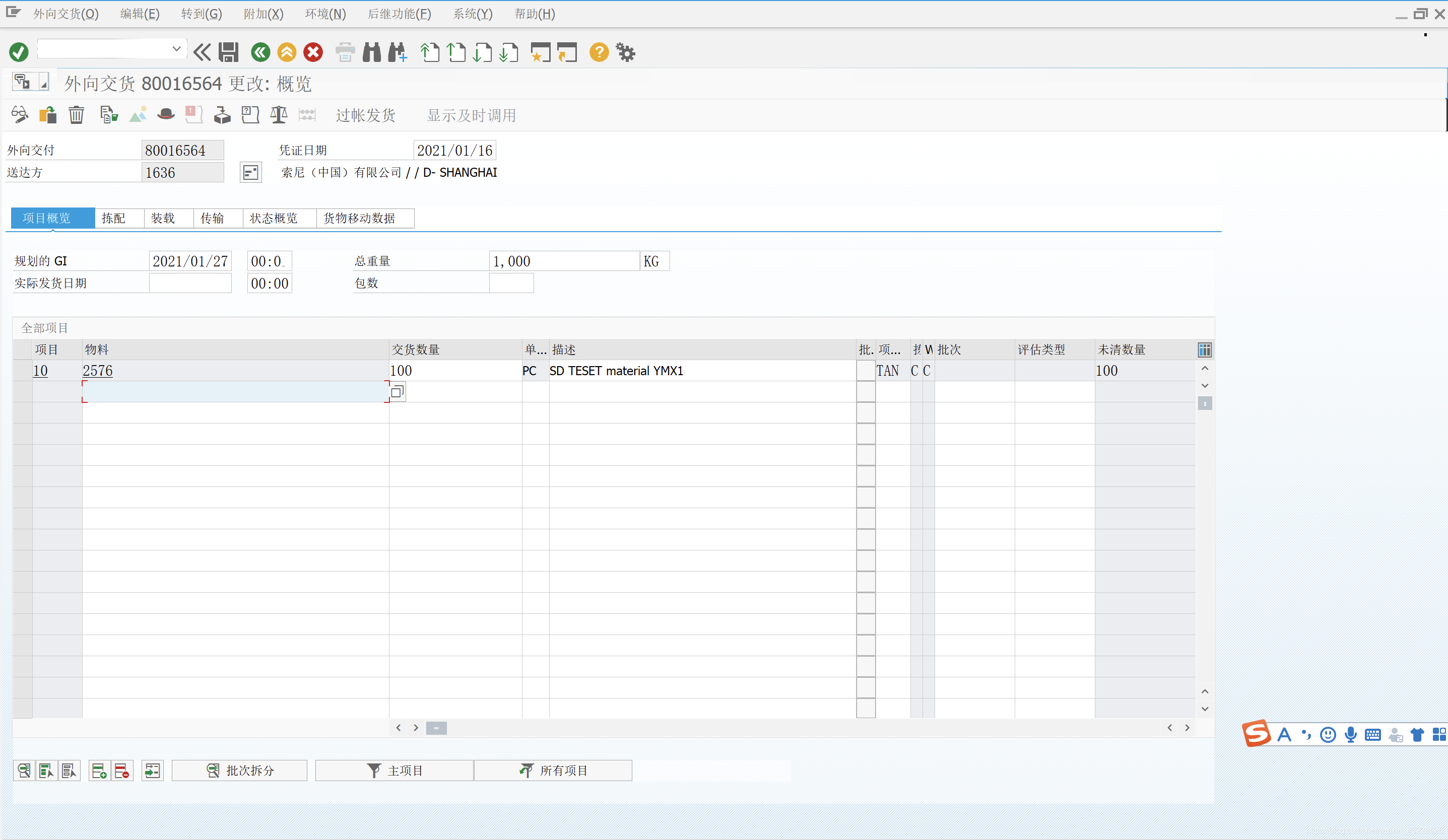Expand the small arrow beside title icon

pyautogui.click(x=43, y=83)
